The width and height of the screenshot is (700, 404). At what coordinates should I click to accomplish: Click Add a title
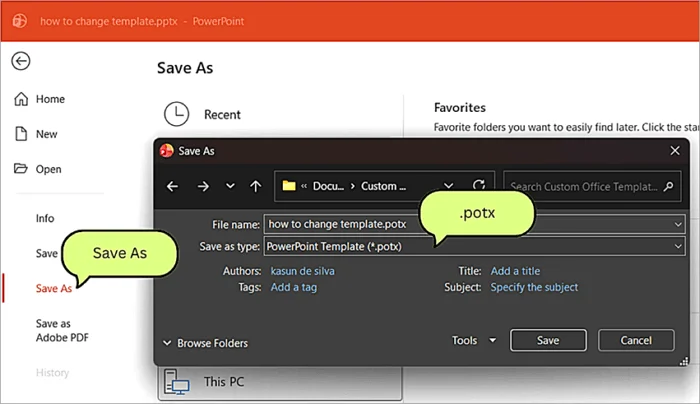pos(515,271)
